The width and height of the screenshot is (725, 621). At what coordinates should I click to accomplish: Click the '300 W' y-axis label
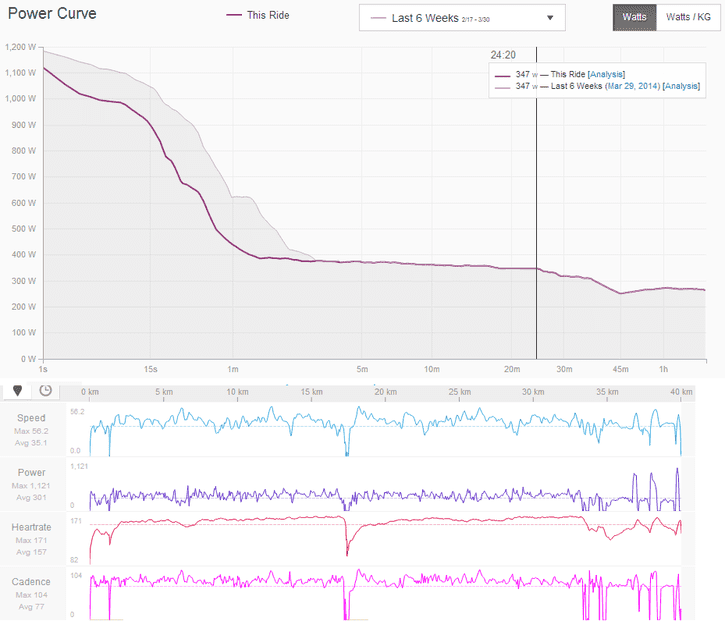pyautogui.click(x=24, y=281)
